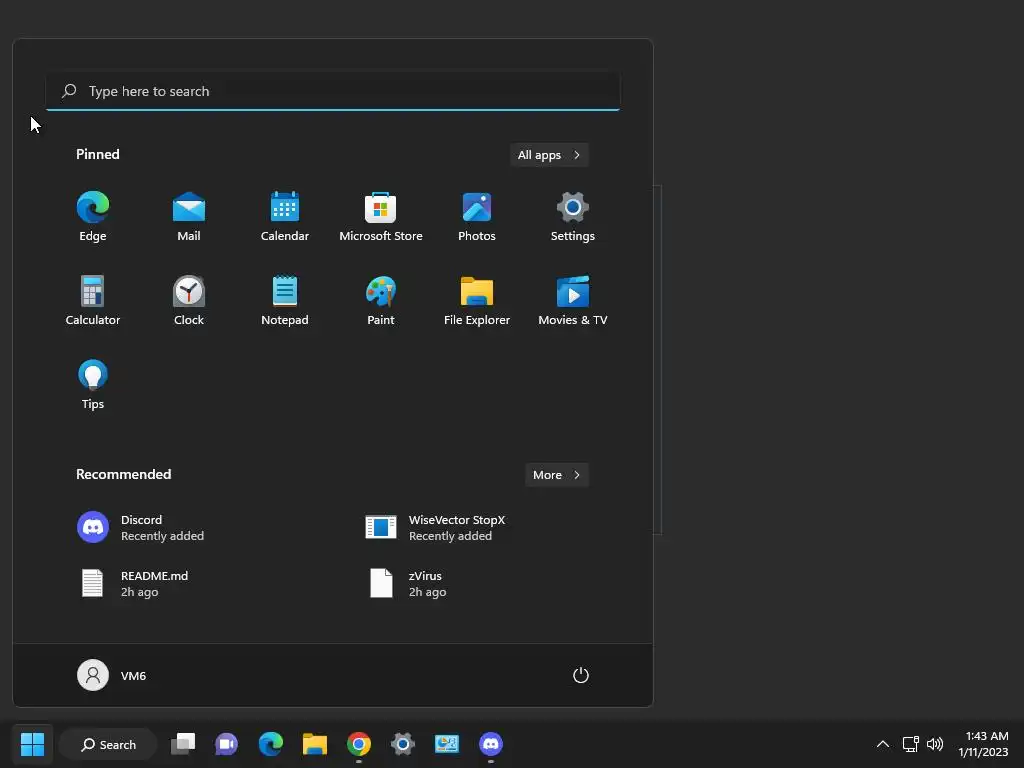Open File Explorer from pinned apps
The height and width of the screenshot is (768, 1024).
point(477,301)
